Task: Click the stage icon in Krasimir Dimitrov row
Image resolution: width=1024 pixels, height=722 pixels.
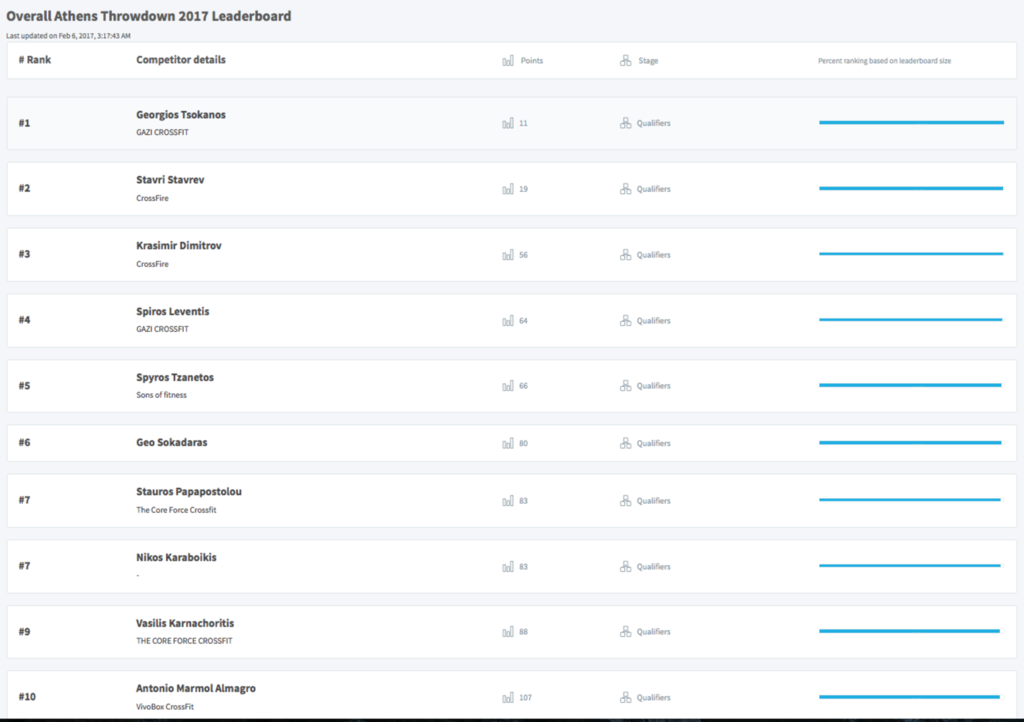Action: tap(625, 255)
